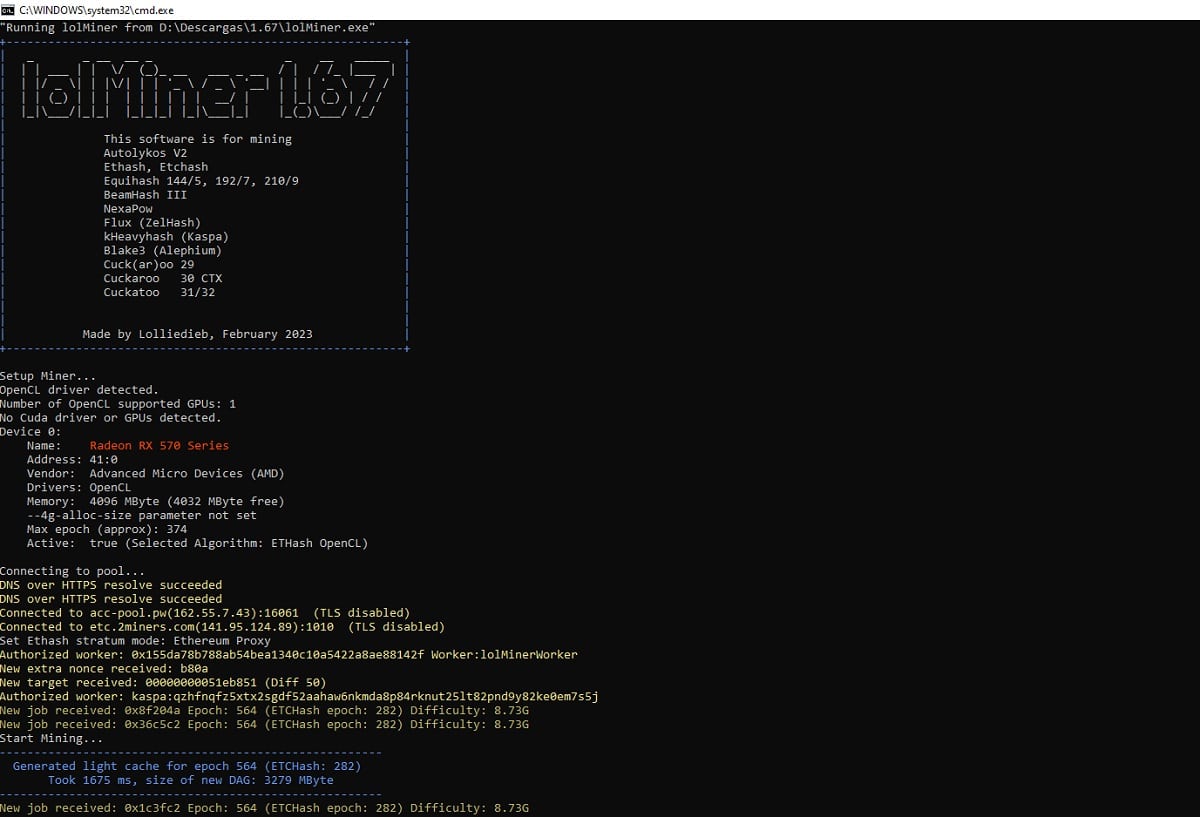Click the 'Drivers: OpenCL' line
Image resolution: width=1200 pixels, height=817 pixels.
tap(79, 488)
